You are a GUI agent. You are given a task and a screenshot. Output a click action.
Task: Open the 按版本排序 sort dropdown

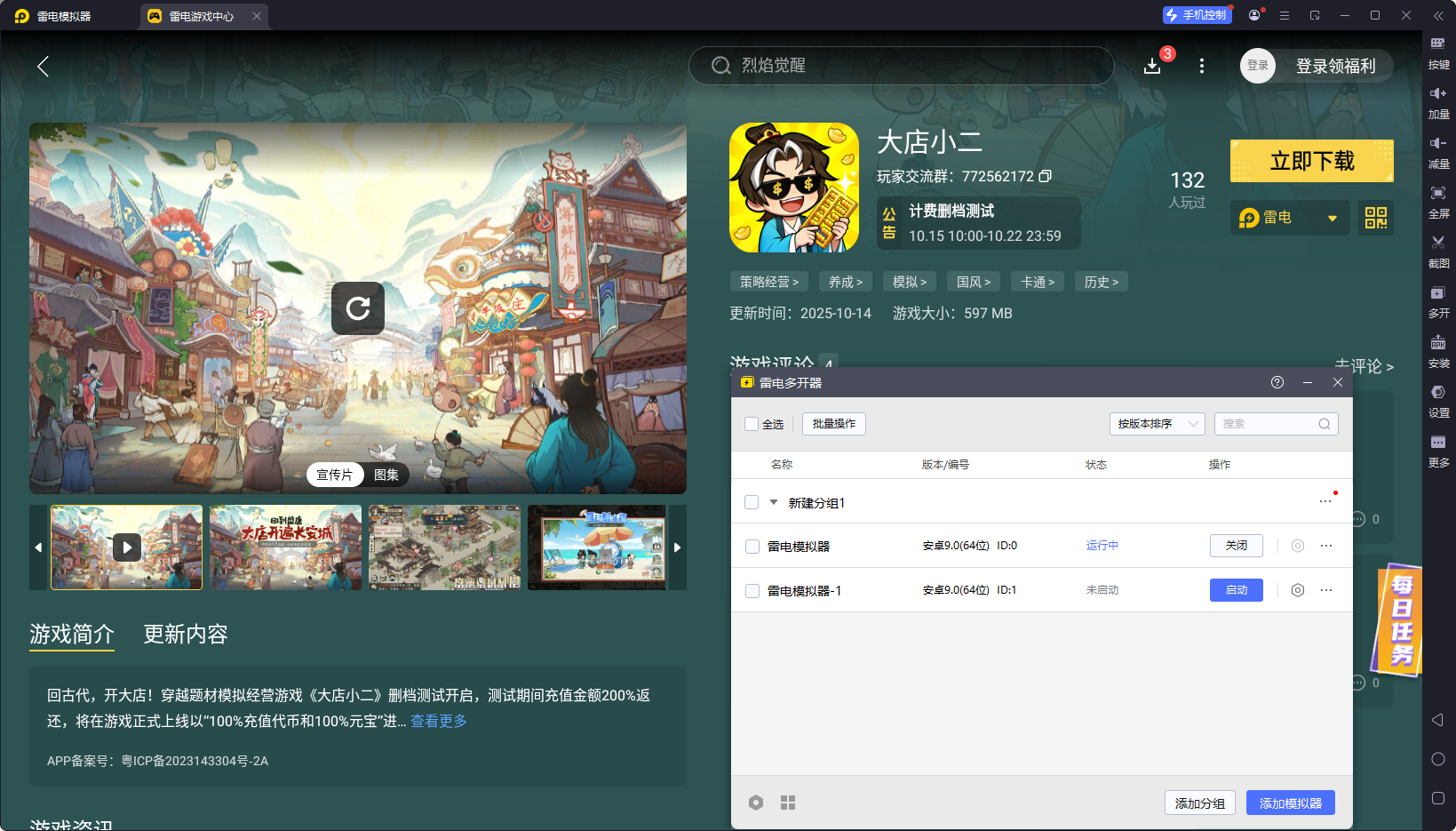coord(1157,424)
